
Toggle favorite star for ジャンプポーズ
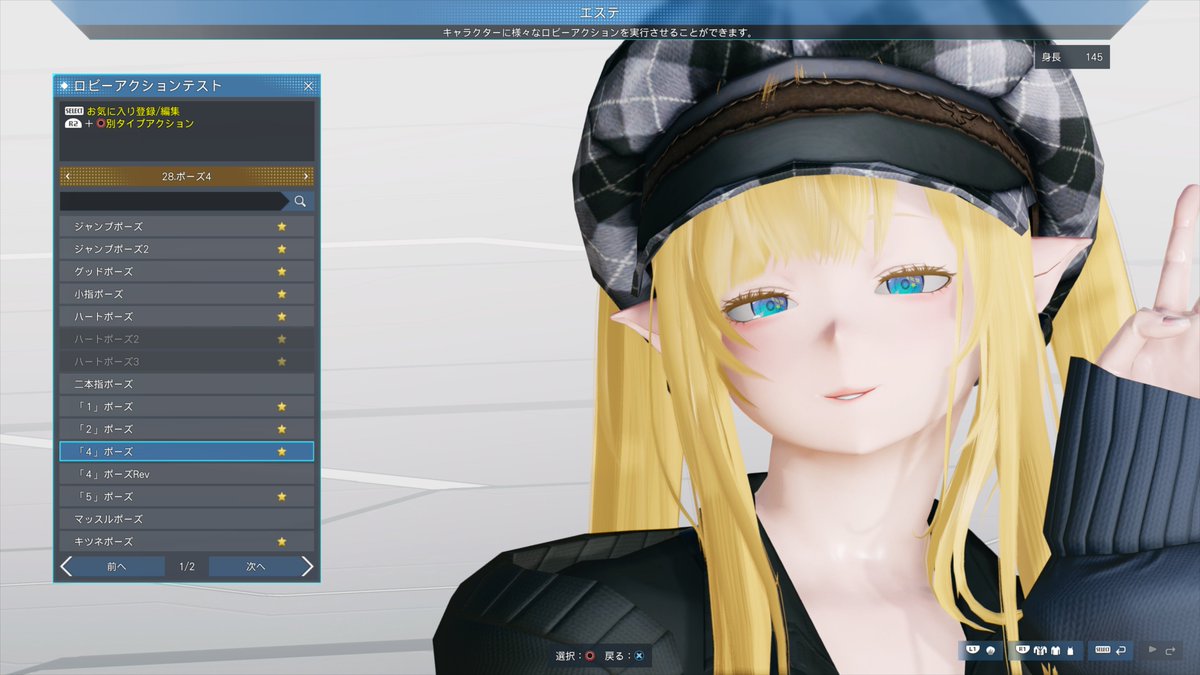pos(282,227)
